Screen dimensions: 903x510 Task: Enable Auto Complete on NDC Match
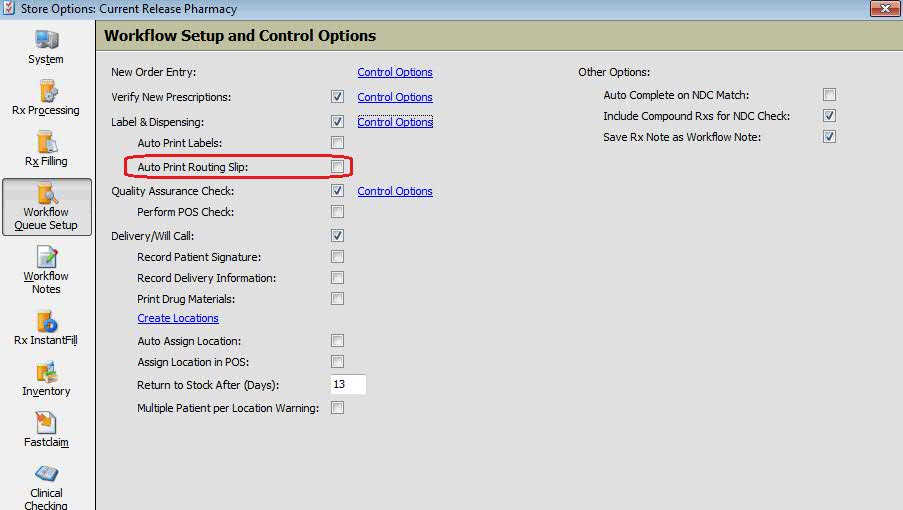pyautogui.click(x=829, y=94)
